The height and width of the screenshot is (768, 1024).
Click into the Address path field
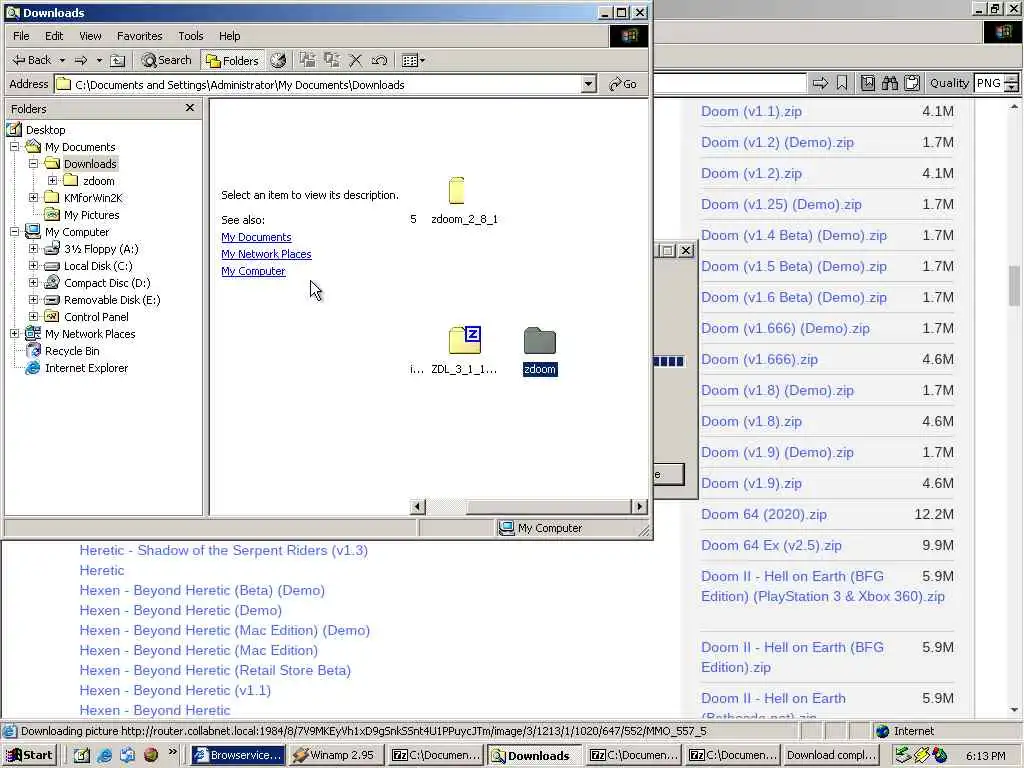318,84
